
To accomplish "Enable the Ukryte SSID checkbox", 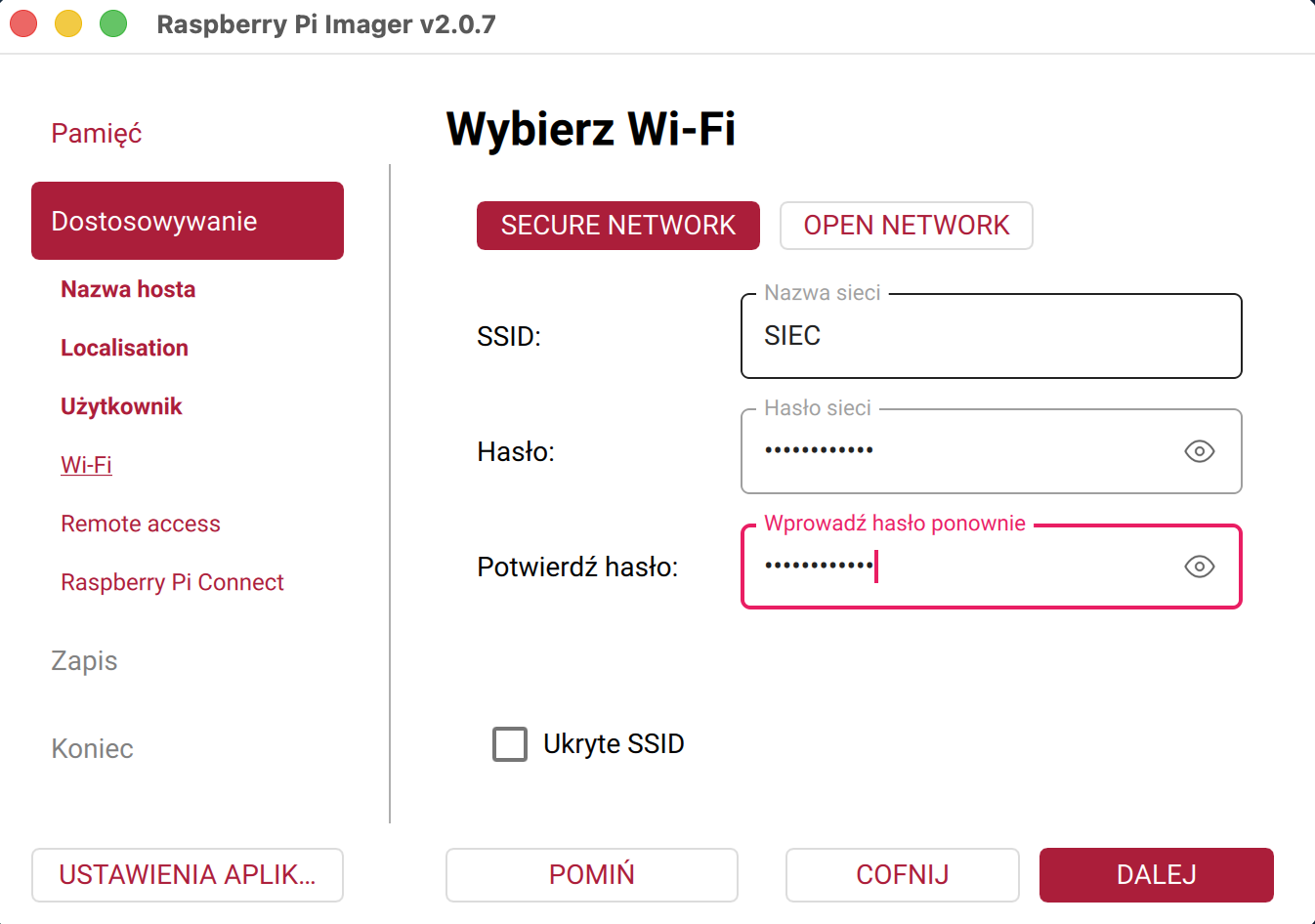I will pos(510,744).
